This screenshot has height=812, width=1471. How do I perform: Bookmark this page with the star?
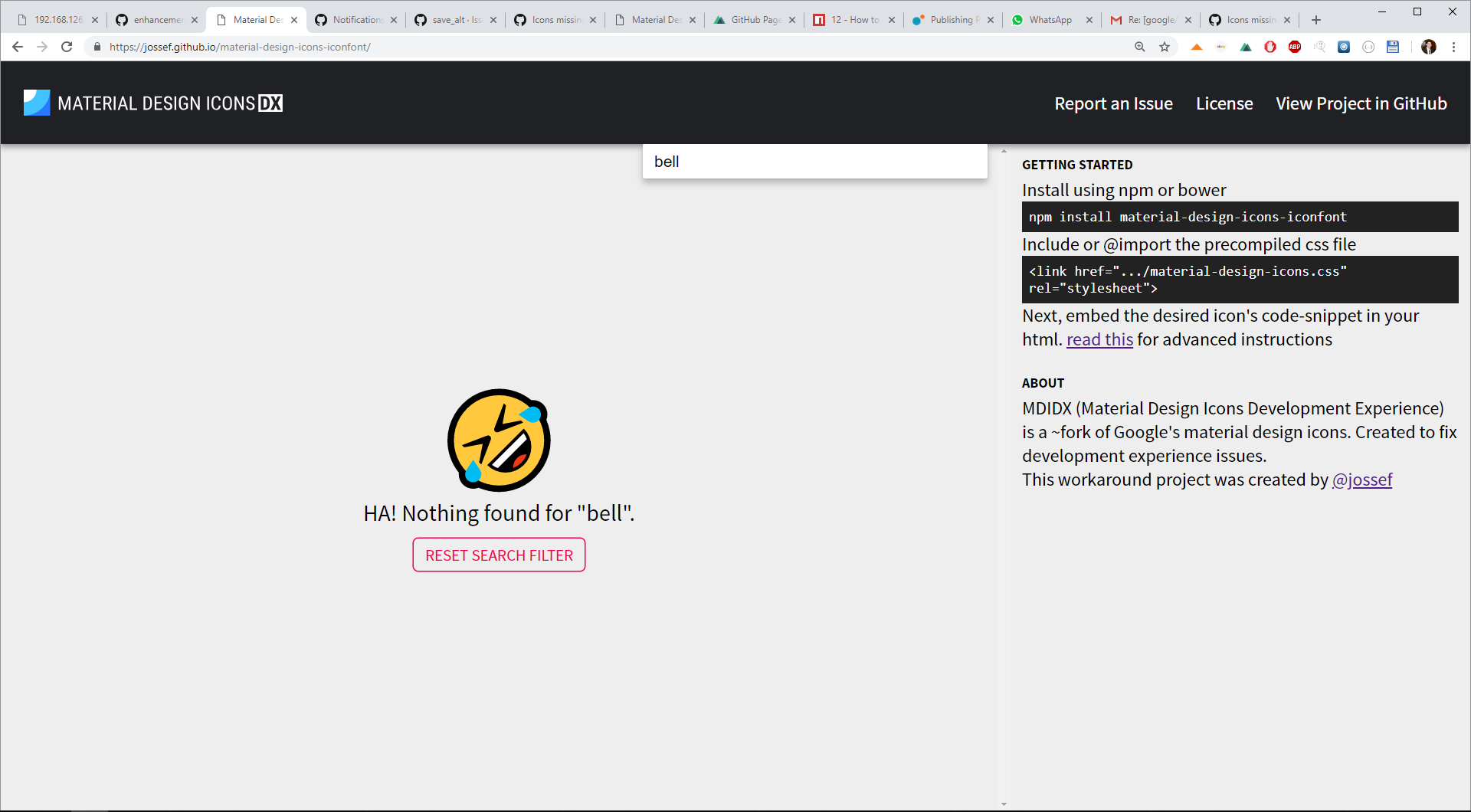tap(1165, 47)
